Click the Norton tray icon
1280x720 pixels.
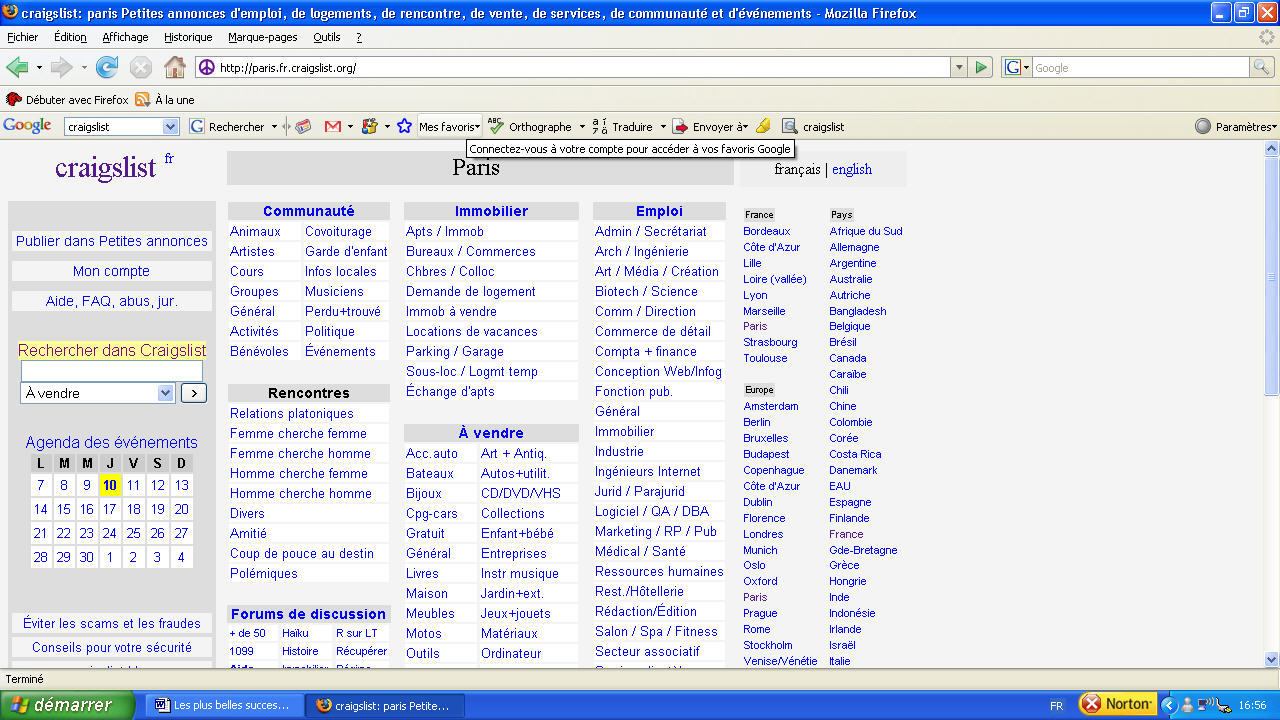[1118, 704]
